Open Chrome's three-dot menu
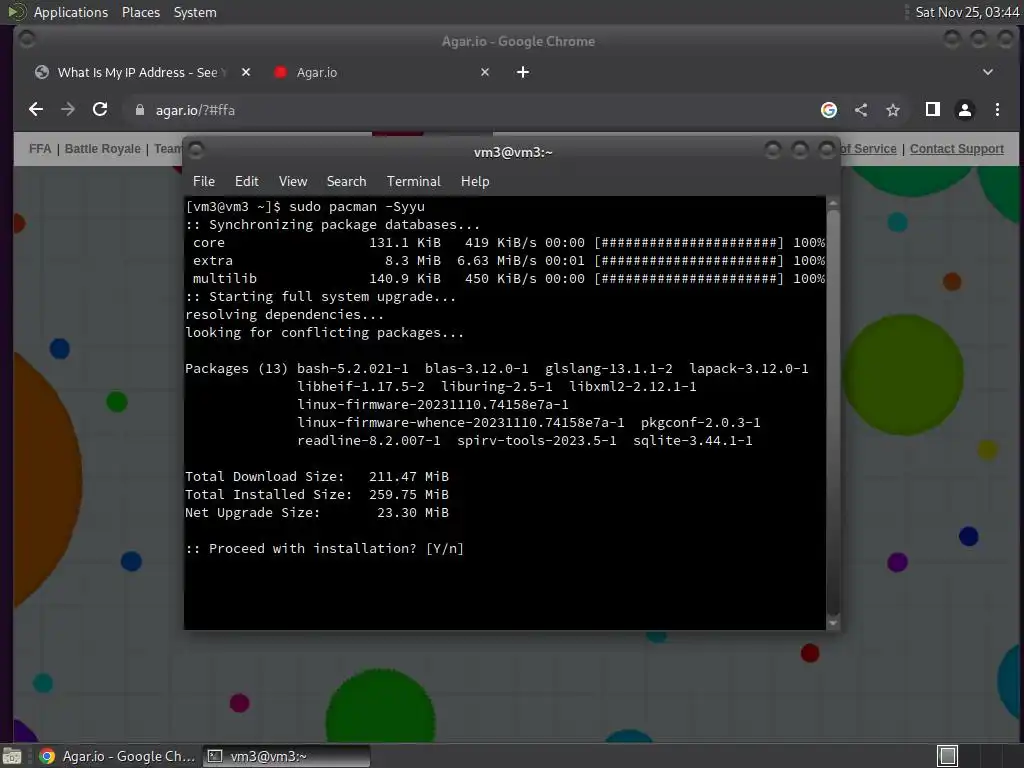Viewport: 1024px width, 768px height. point(997,110)
